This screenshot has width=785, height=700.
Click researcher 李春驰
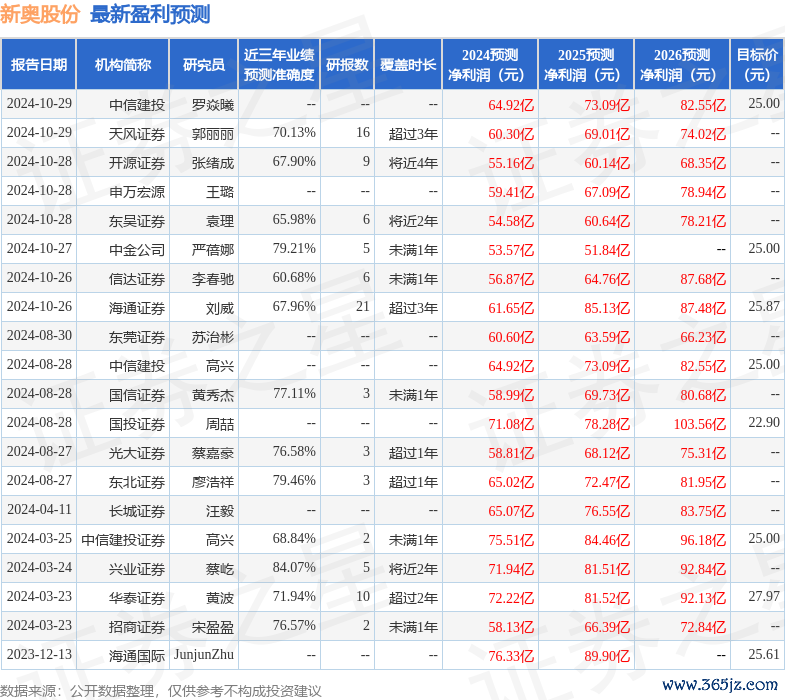point(213,279)
